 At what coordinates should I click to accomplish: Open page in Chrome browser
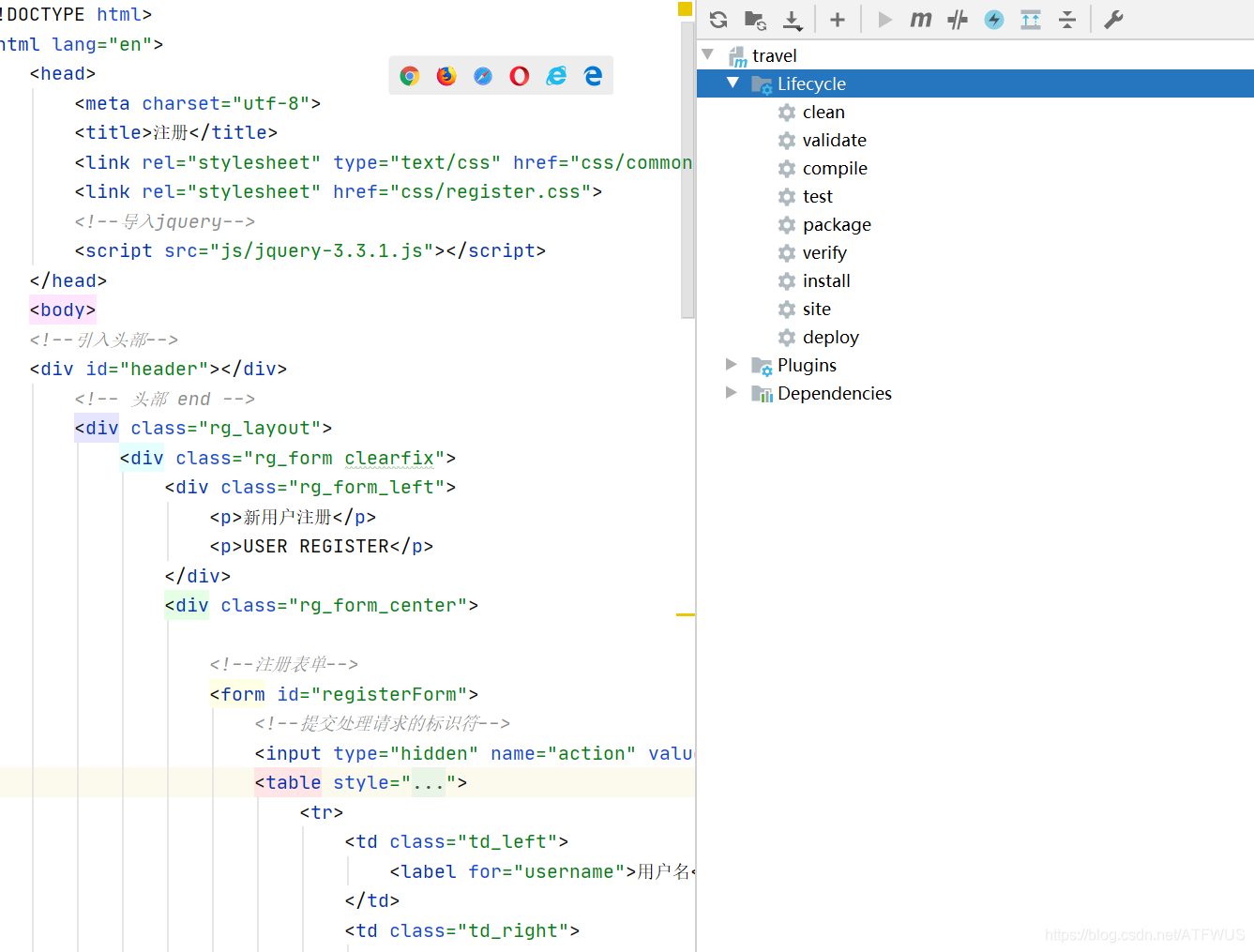click(x=410, y=76)
